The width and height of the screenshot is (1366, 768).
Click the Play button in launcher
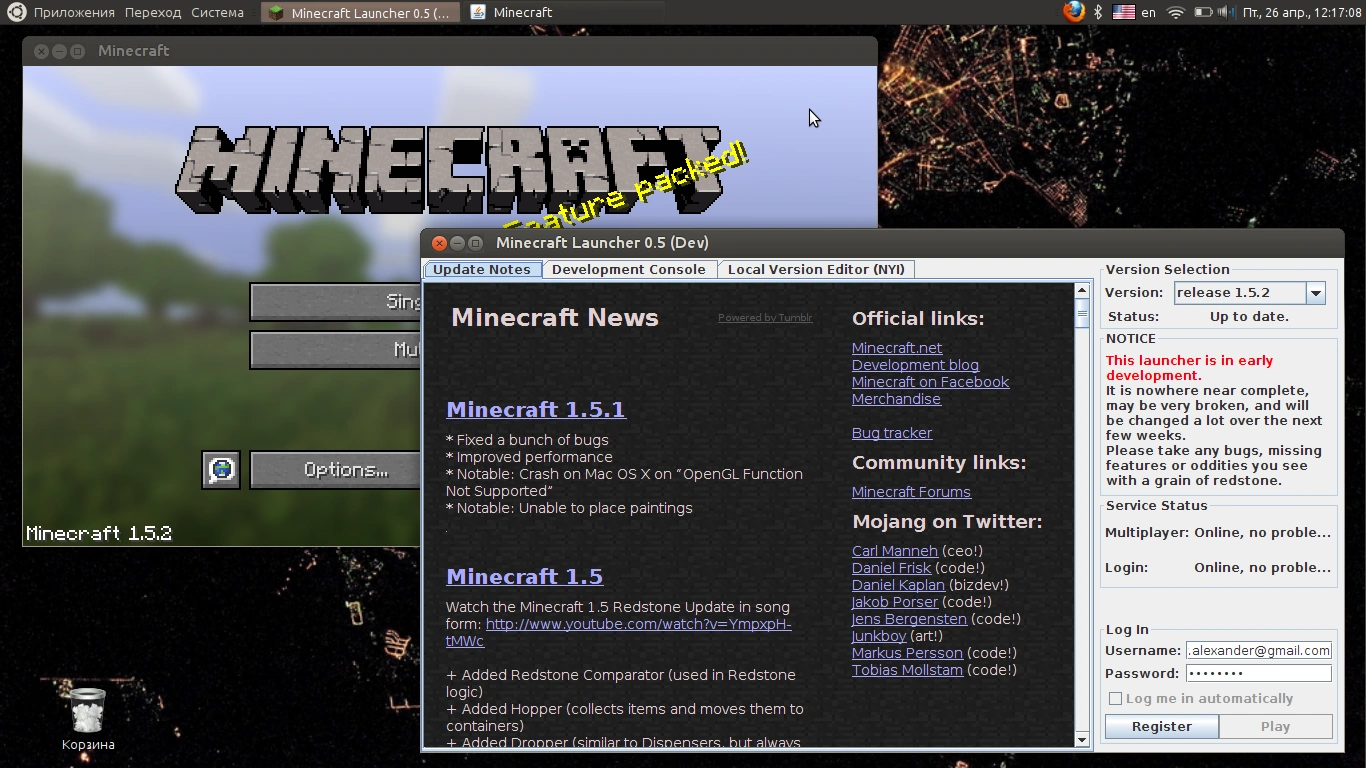coord(1276,727)
